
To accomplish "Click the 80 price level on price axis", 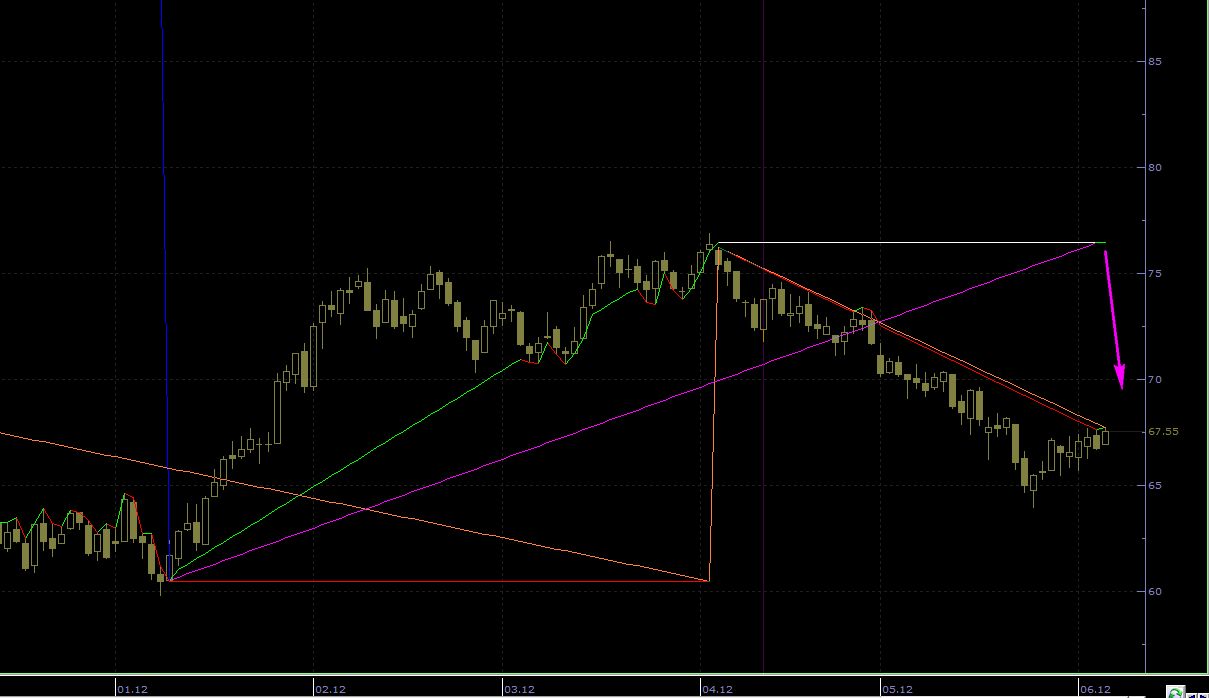I will pyautogui.click(x=1155, y=167).
